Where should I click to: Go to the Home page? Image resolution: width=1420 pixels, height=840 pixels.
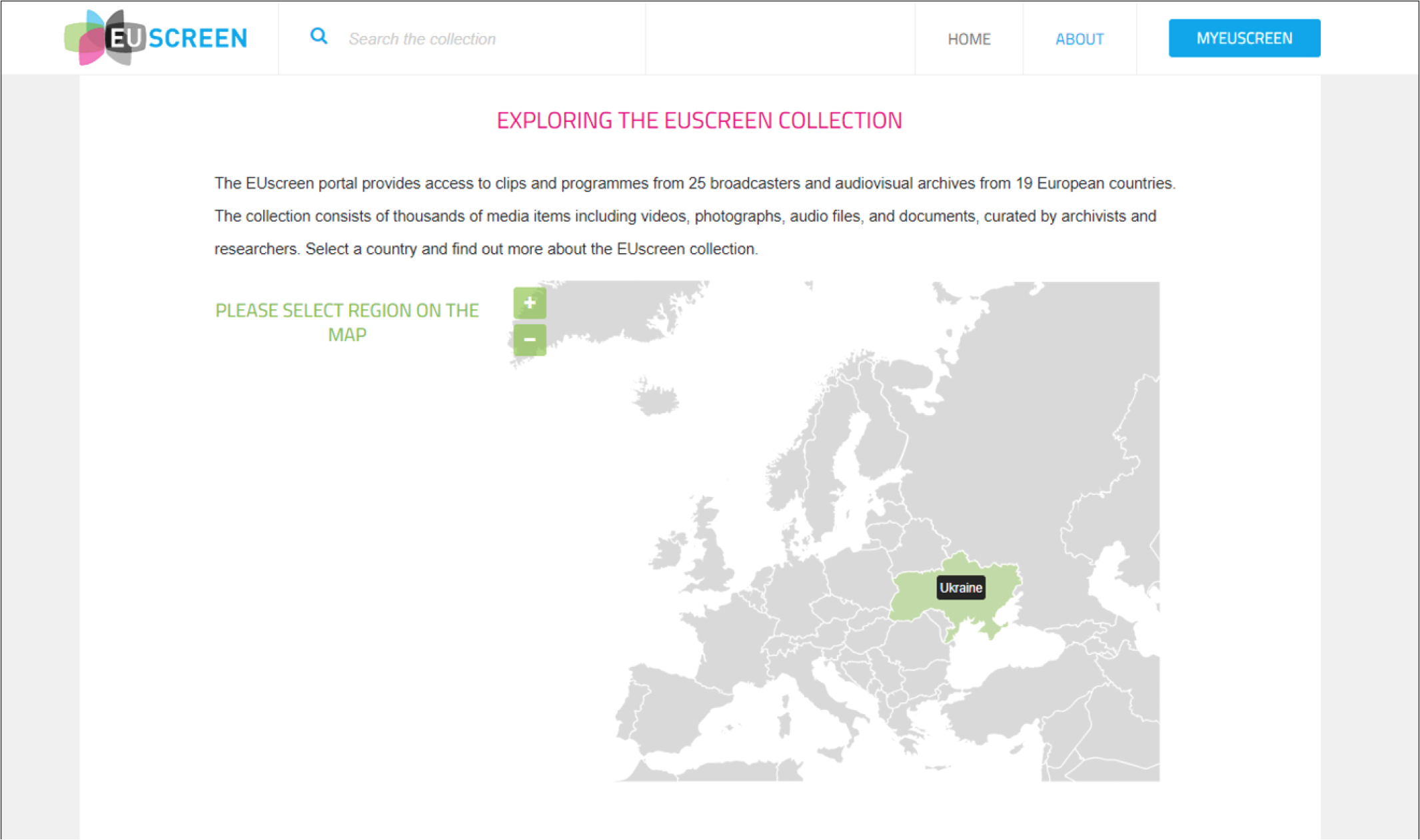click(x=969, y=39)
